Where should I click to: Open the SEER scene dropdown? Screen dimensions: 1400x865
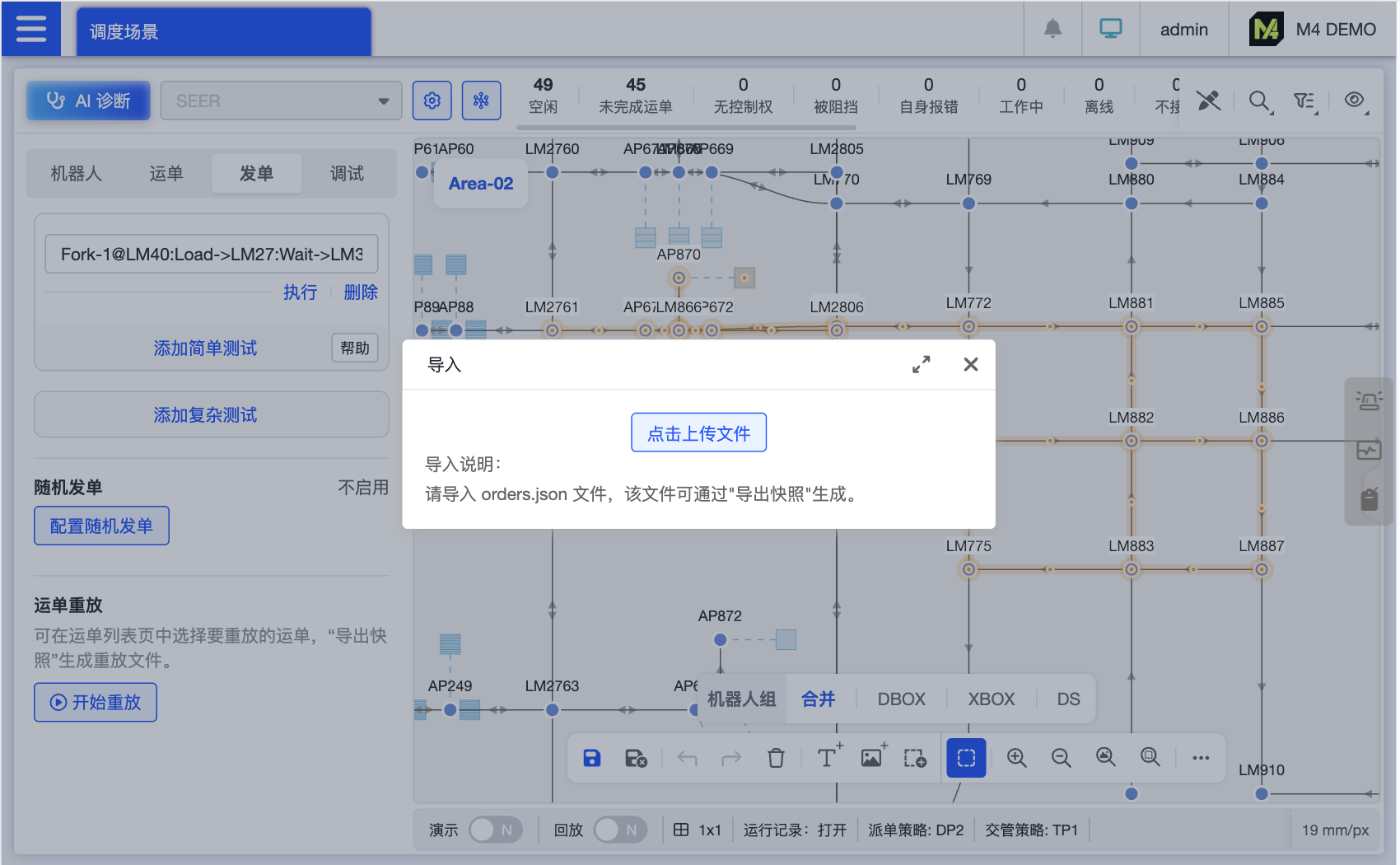coord(281,100)
